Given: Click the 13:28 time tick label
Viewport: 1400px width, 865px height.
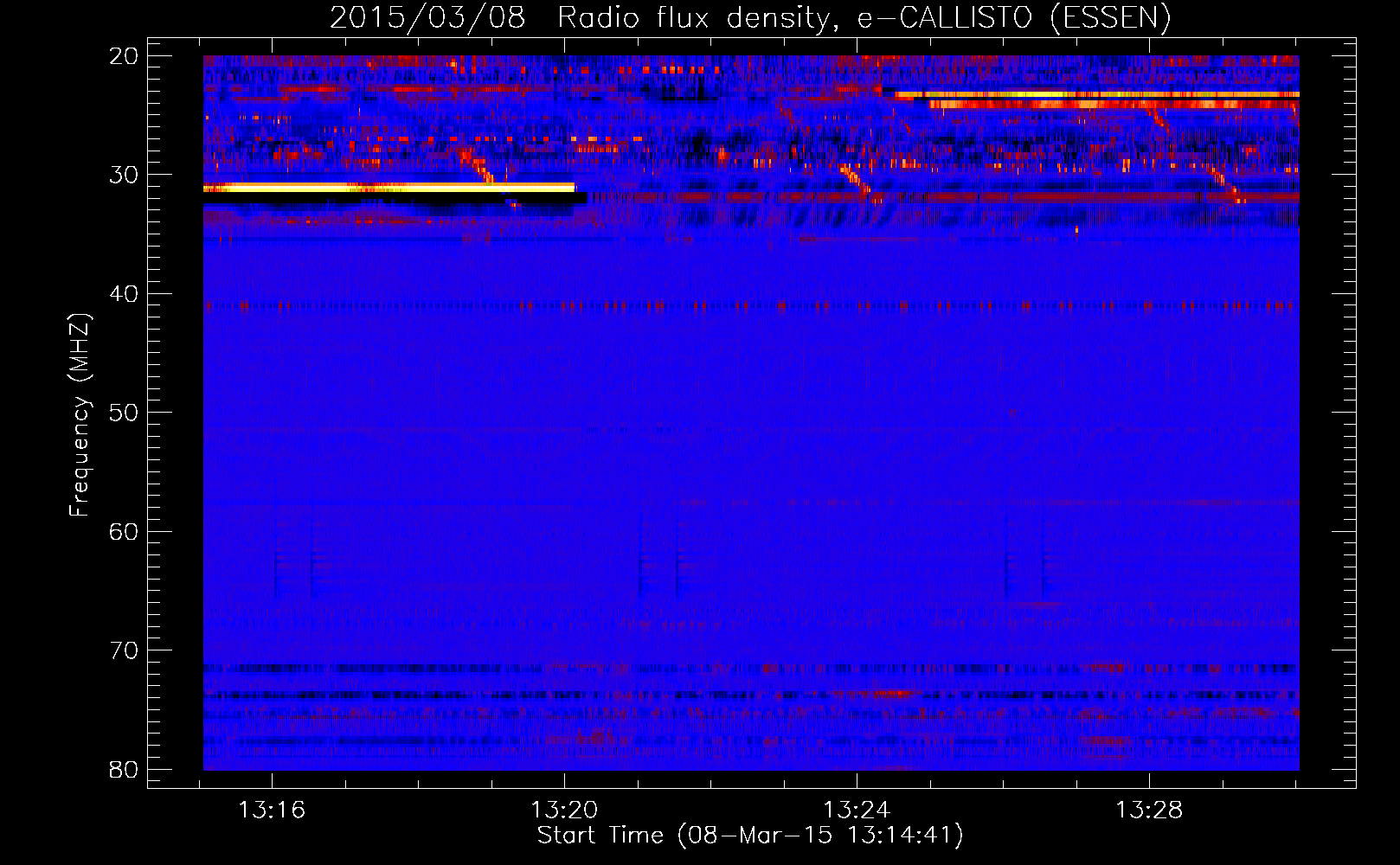Looking at the screenshot, I should pyautogui.click(x=1149, y=811).
